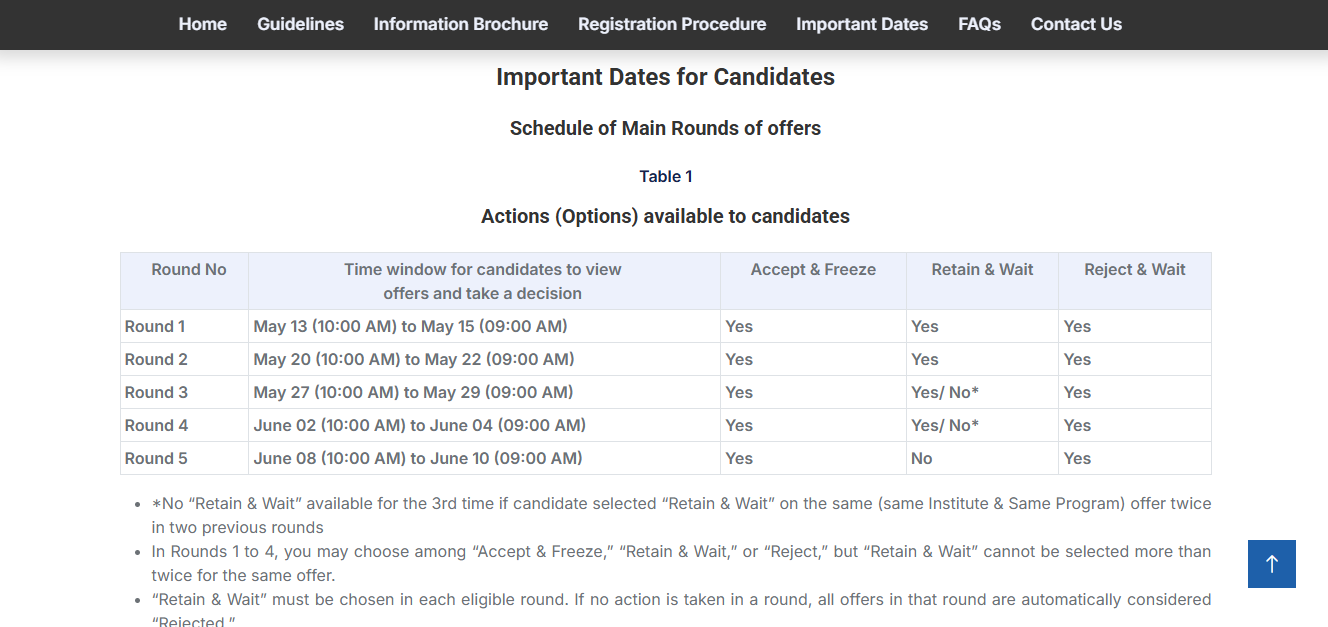Click the scroll-to-top arrow icon

coord(1271,564)
